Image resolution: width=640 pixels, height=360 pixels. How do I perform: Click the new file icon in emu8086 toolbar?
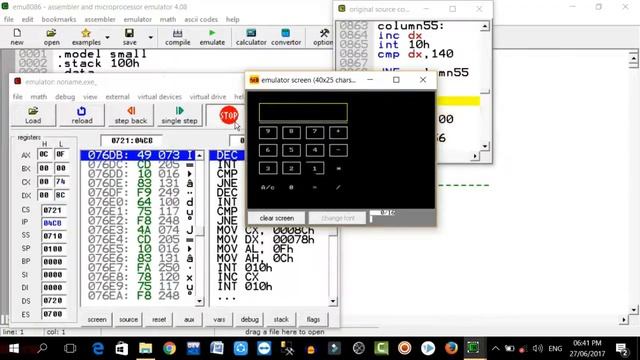(17, 37)
